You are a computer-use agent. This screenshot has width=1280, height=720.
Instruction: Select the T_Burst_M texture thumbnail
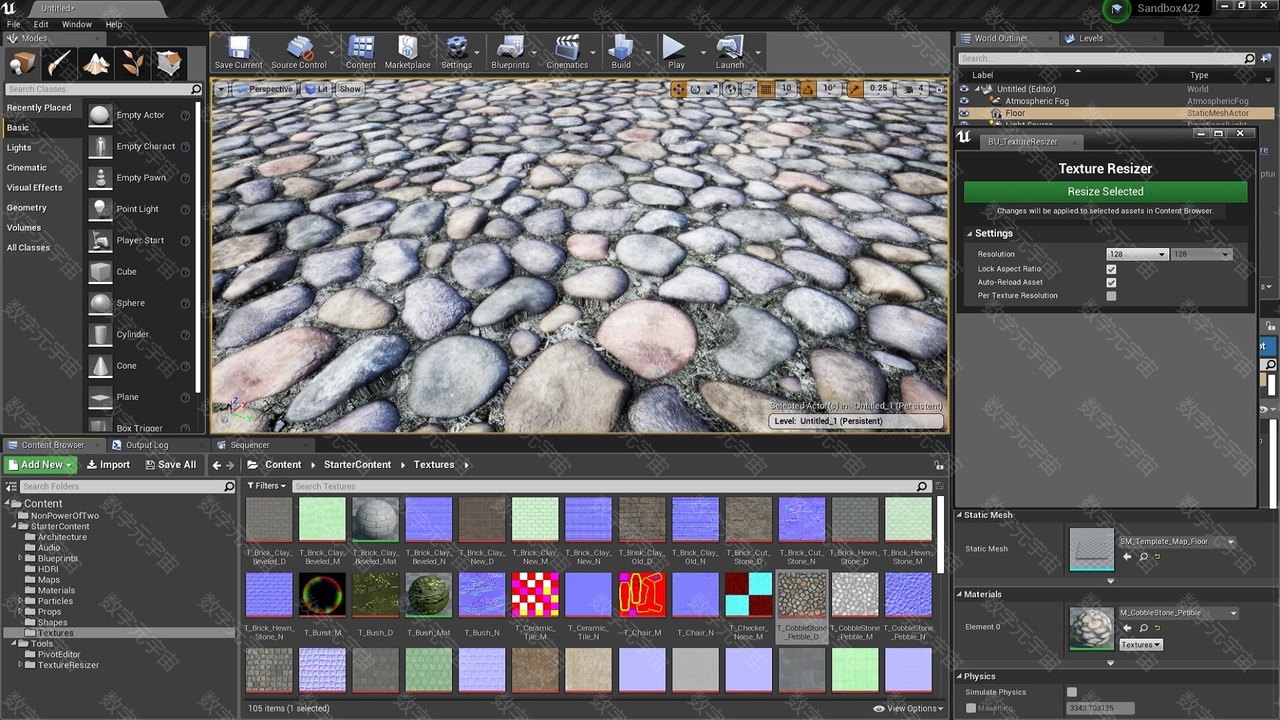point(323,594)
